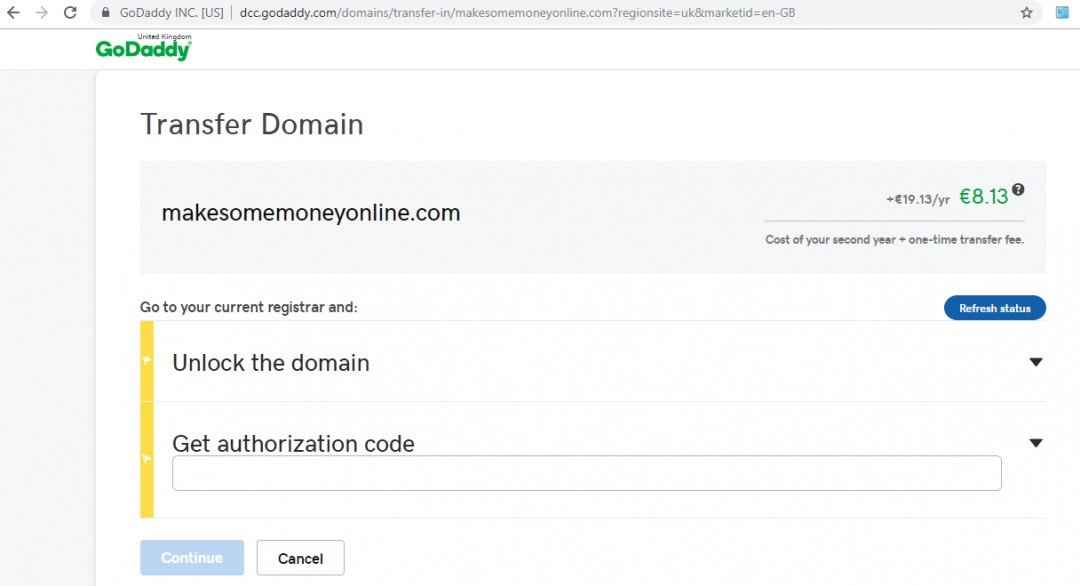Screen dimensions: 1080x586
Task: Click the page reload icon
Action: coord(69,13)
